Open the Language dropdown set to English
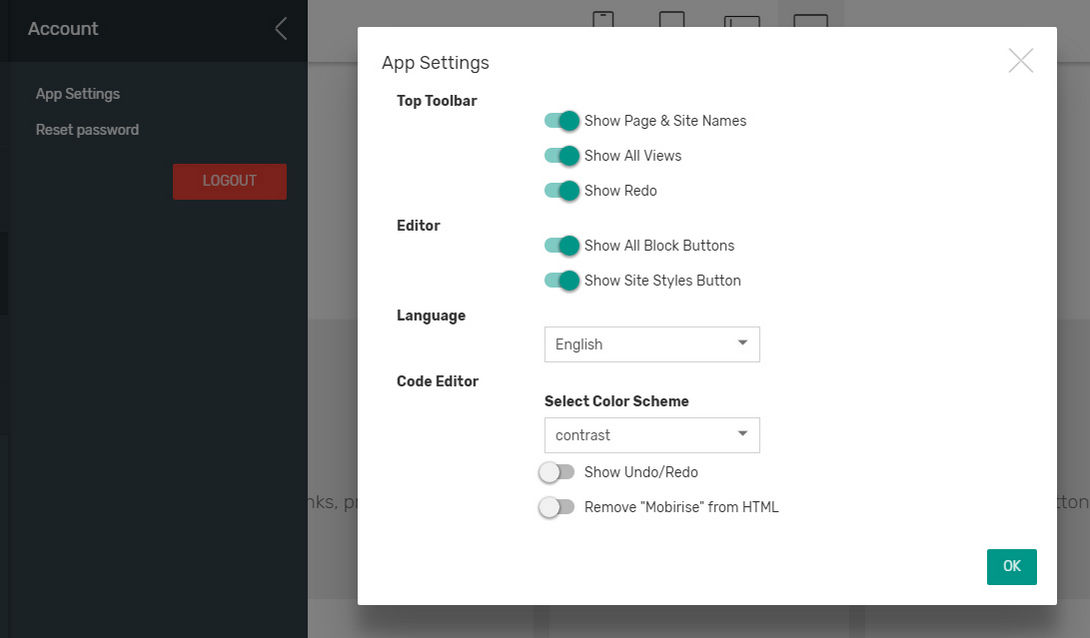The width and height of the screenshot is (1090, 638). pyautogui.click(x=651, y=344)
